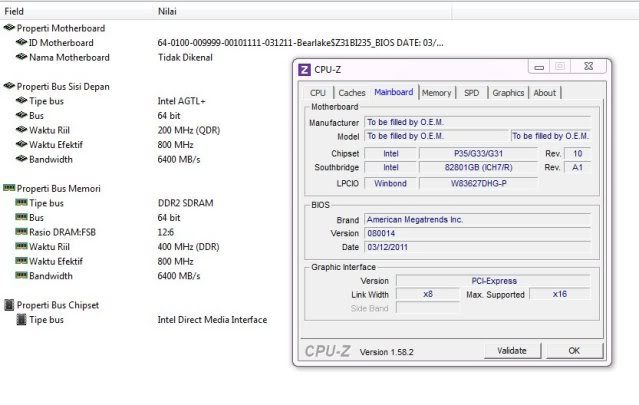
Task: Click the Manufacturer field in CPU-Z
Action: [x=477, y=122]
